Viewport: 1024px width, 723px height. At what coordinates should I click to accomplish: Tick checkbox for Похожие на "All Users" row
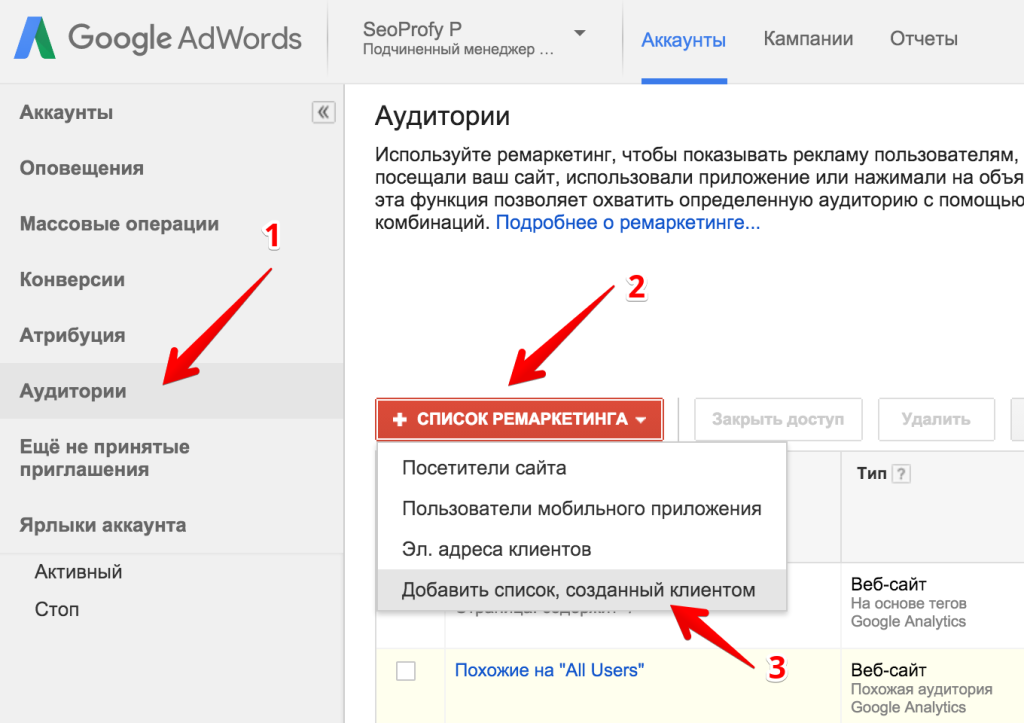tap(406, 671)
